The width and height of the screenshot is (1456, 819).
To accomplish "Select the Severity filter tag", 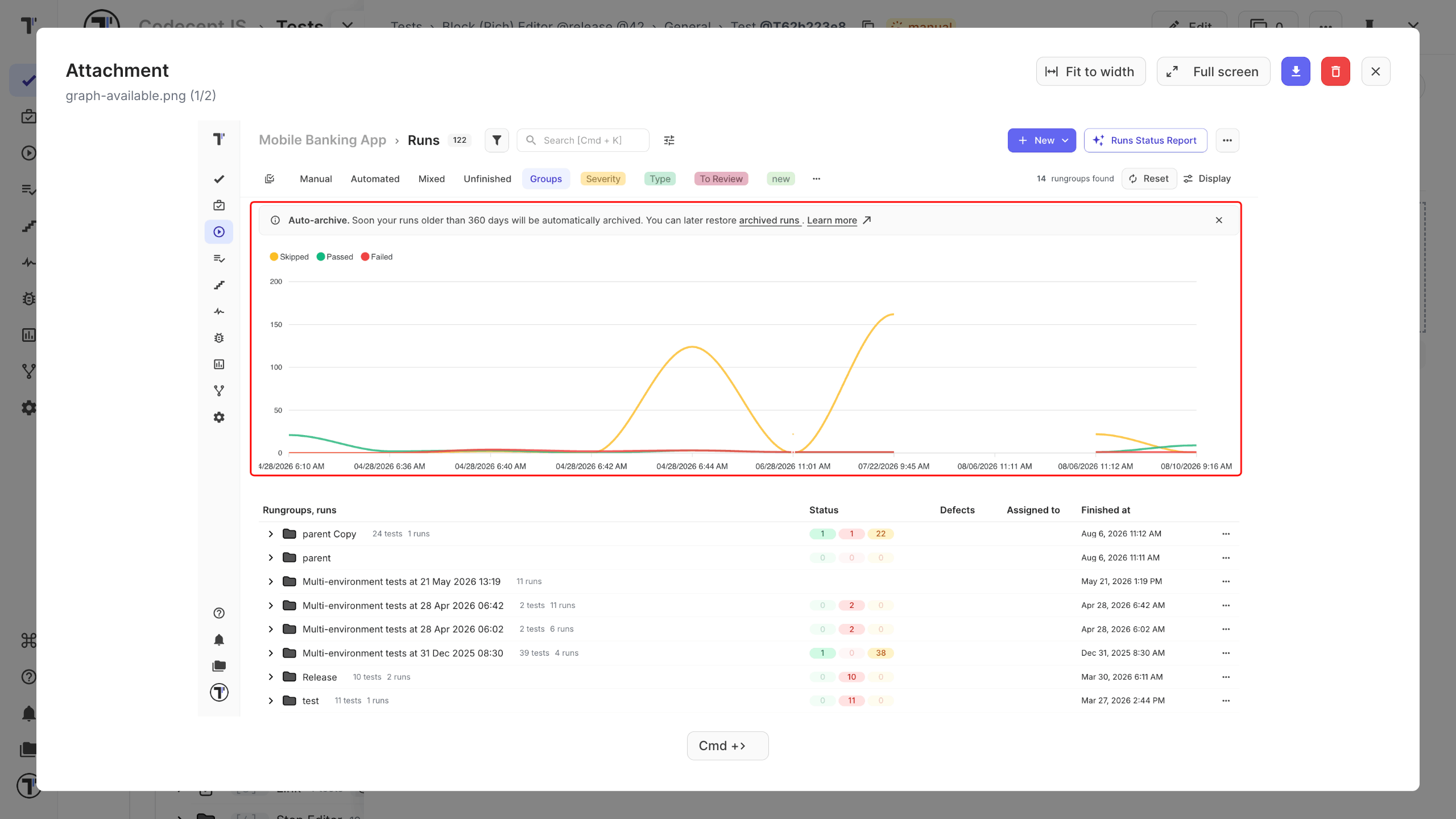I will 603,179.
